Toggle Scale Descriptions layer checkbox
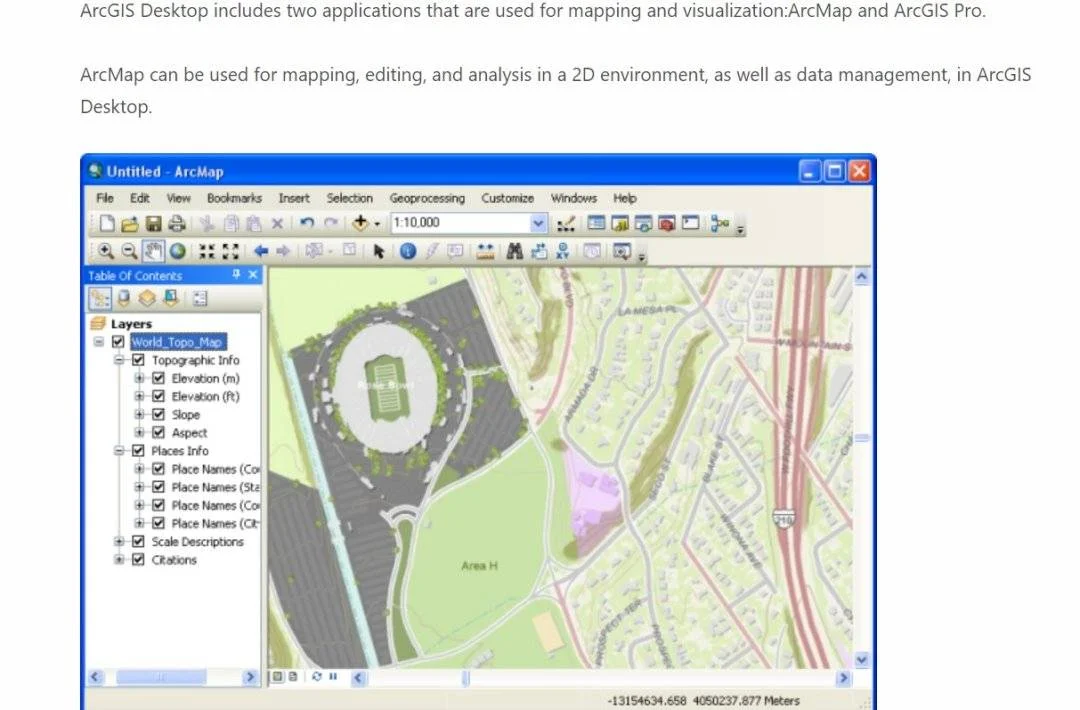This screenshot has width=1080, height=710. [x=138, y=541]
